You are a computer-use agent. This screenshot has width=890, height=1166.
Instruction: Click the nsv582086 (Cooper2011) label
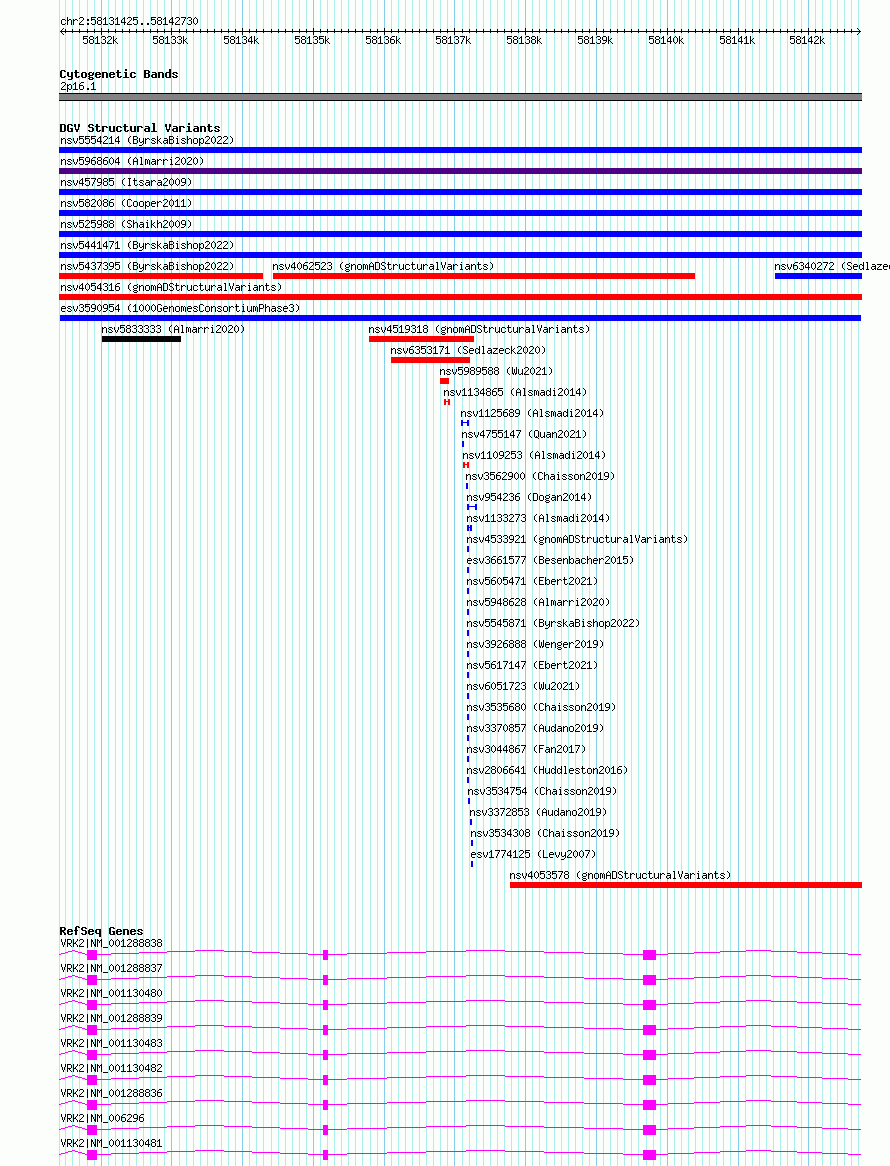pos(126,203)
